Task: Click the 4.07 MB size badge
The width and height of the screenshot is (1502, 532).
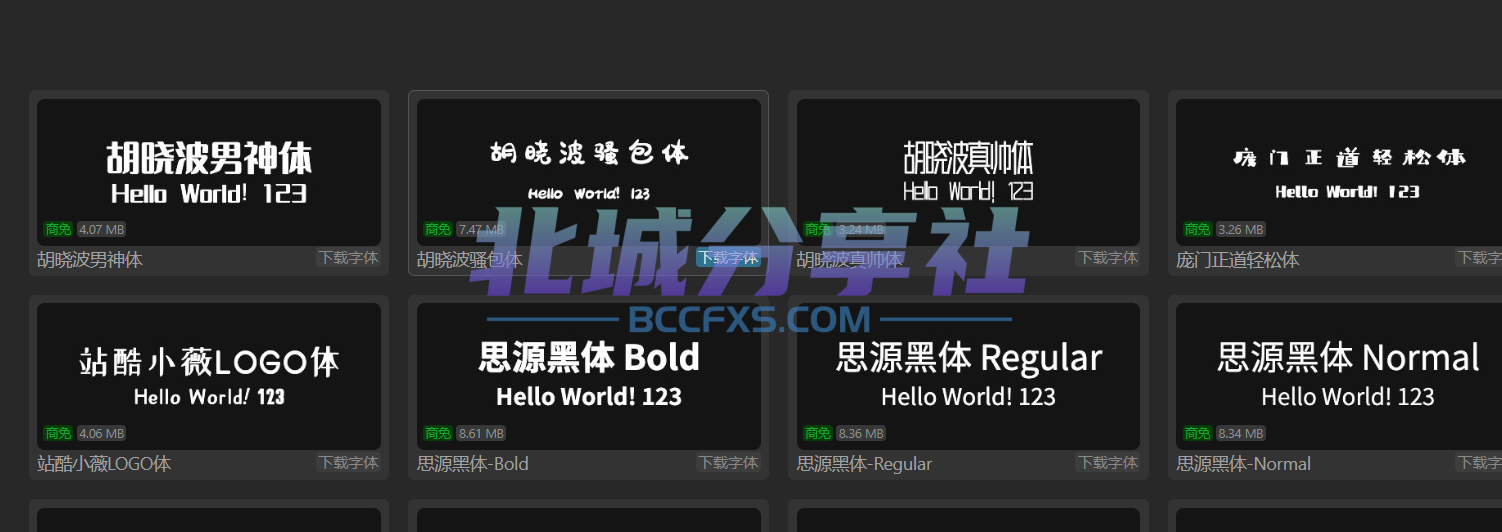Action: tap(102, 229)
